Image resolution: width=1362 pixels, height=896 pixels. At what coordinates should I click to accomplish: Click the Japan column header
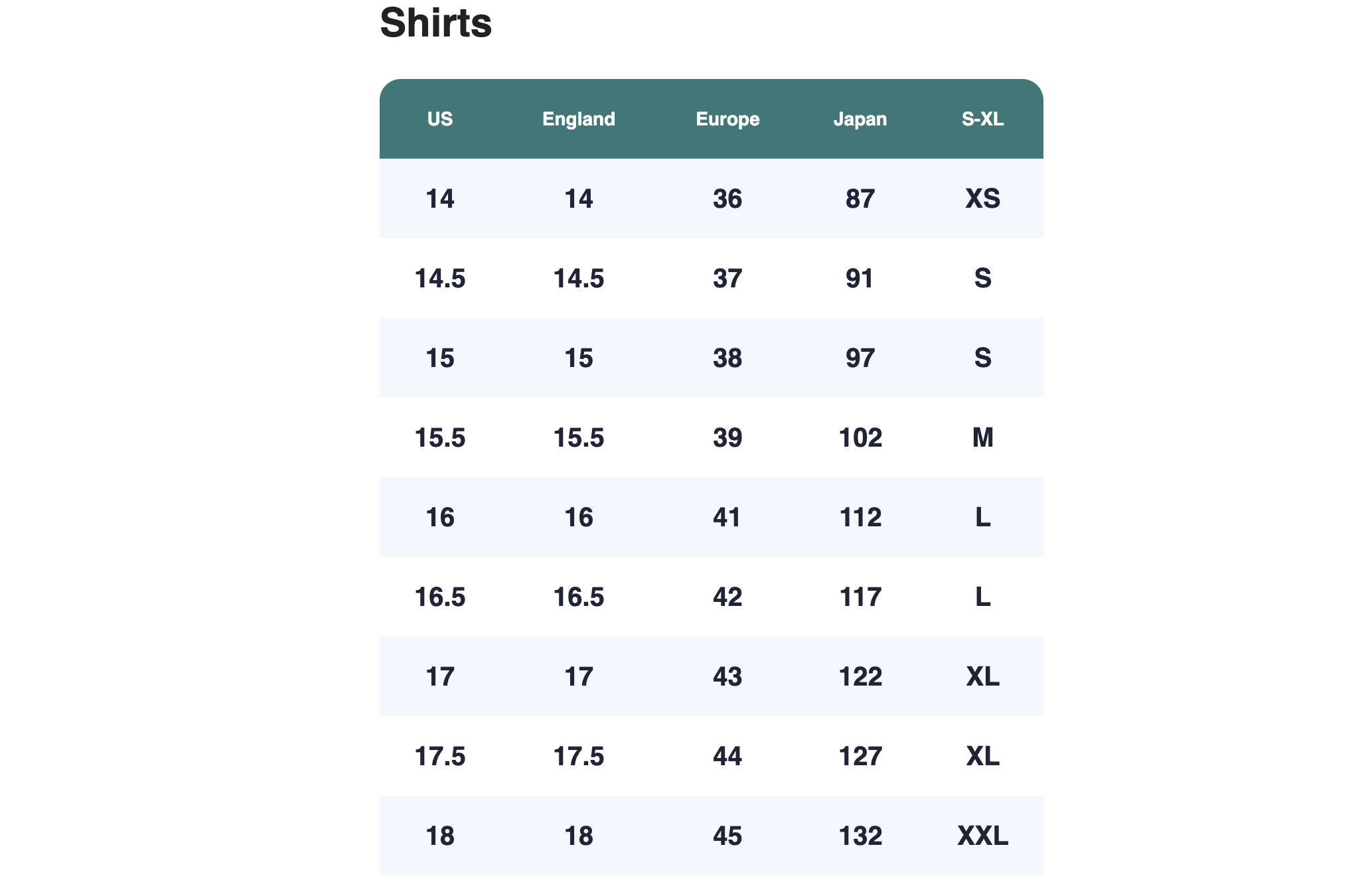pos(860,119)
